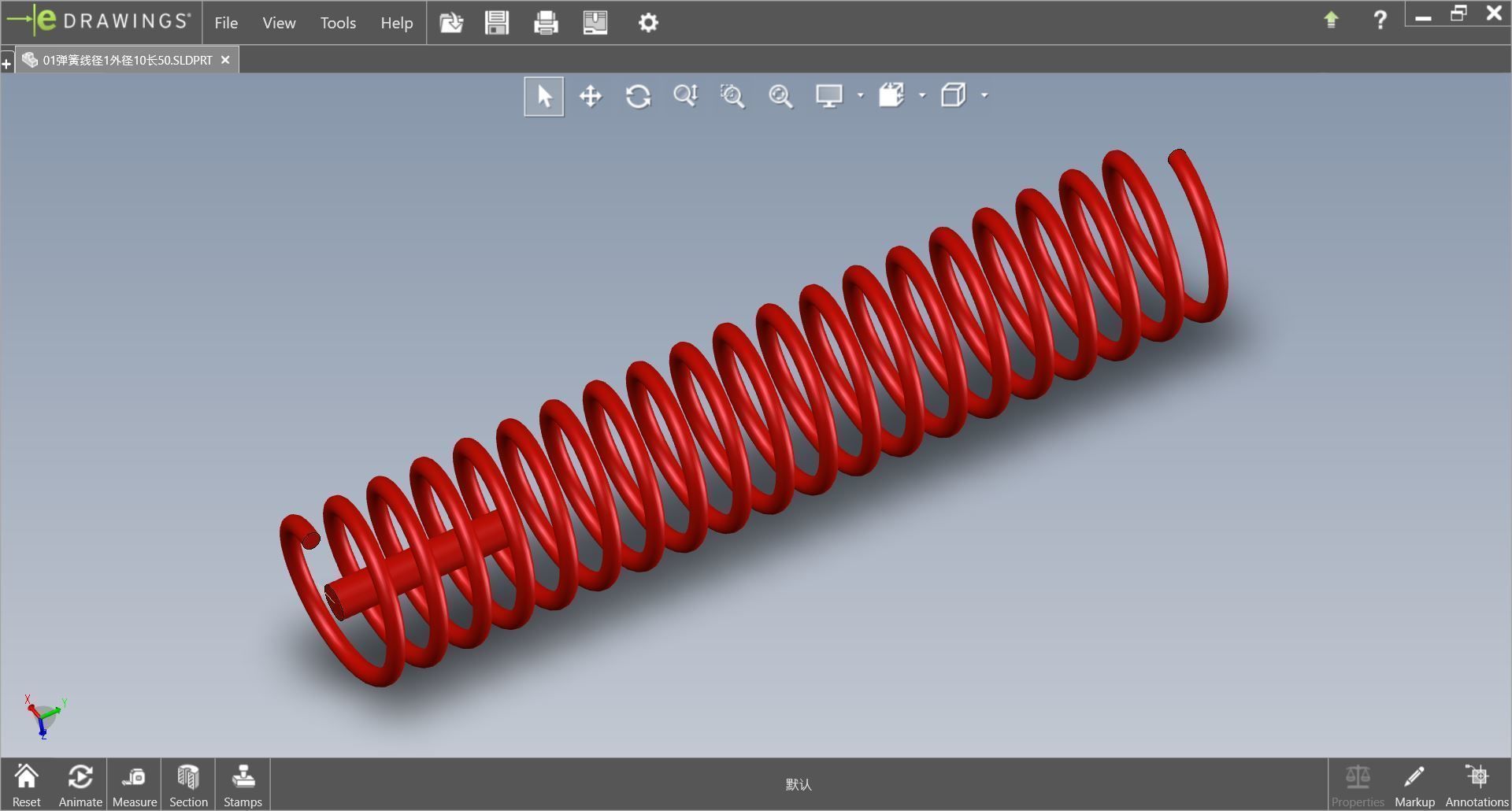Open the View menu
Image resolution: width=1512 pixels, height=811 pixels.
point(279,23)
